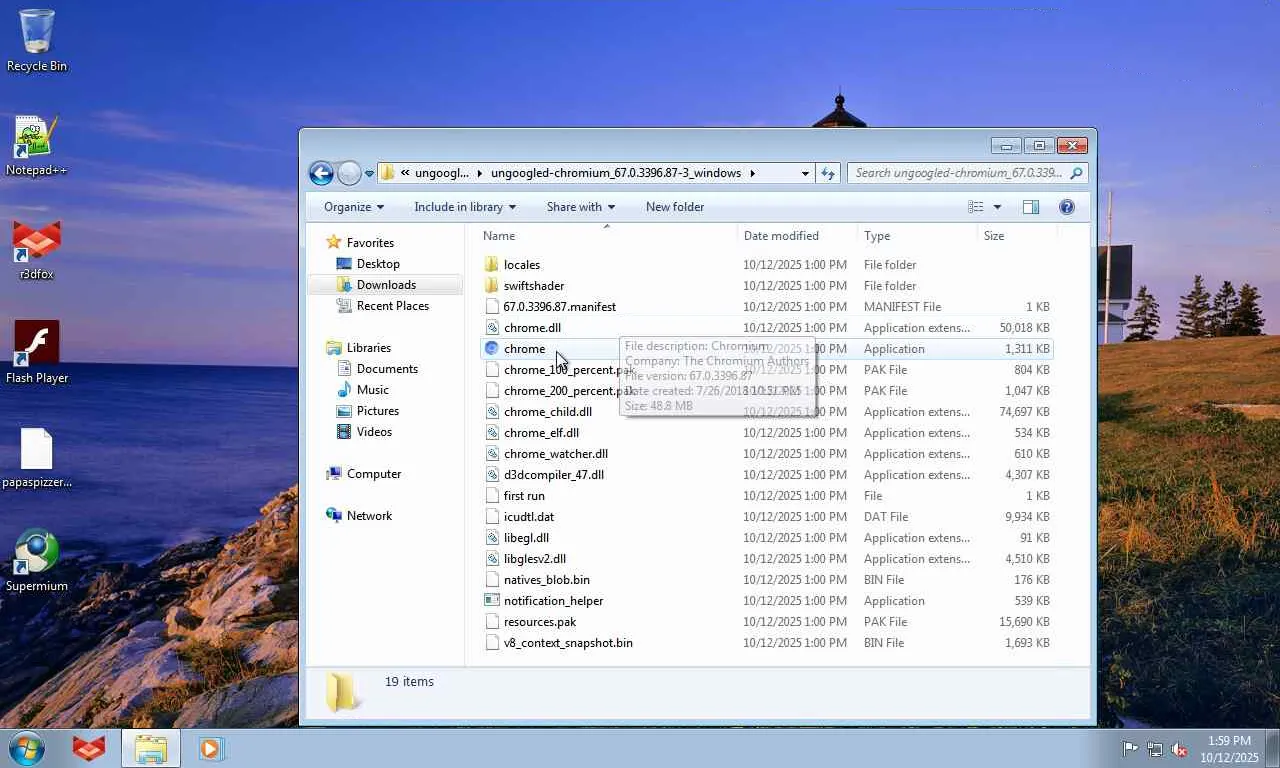Image resolution: width=1280 pixels, height=768 pixels.
Task: Open Action Center flag in tray
Action: [1130, 749]
